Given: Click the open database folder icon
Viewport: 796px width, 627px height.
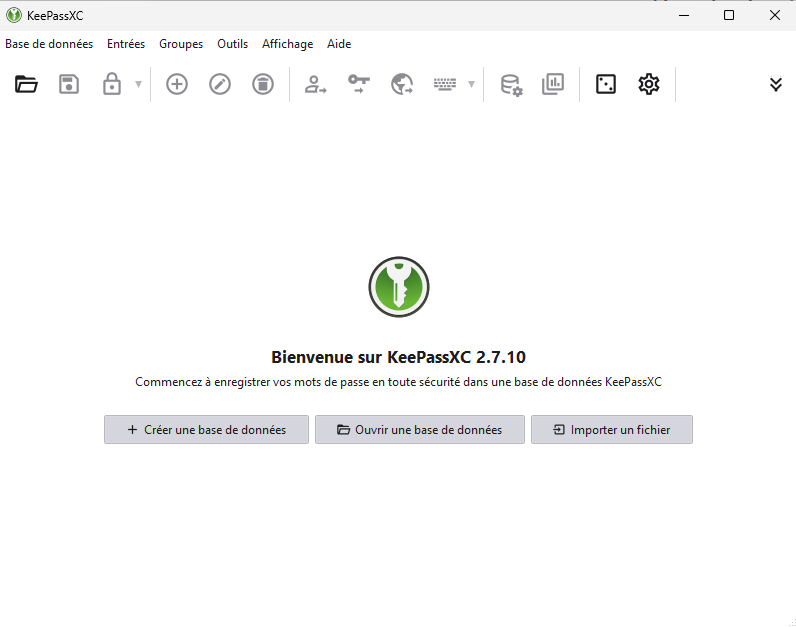Looking at the screenshot, I should click(x=26, y=84).
